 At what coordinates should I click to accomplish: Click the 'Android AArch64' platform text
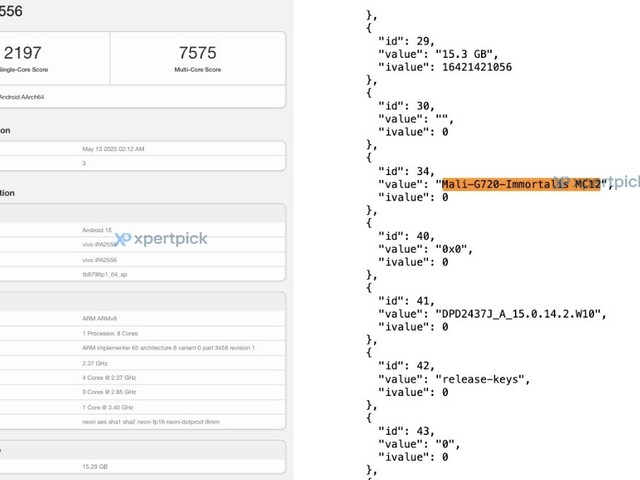coord(22,97)
